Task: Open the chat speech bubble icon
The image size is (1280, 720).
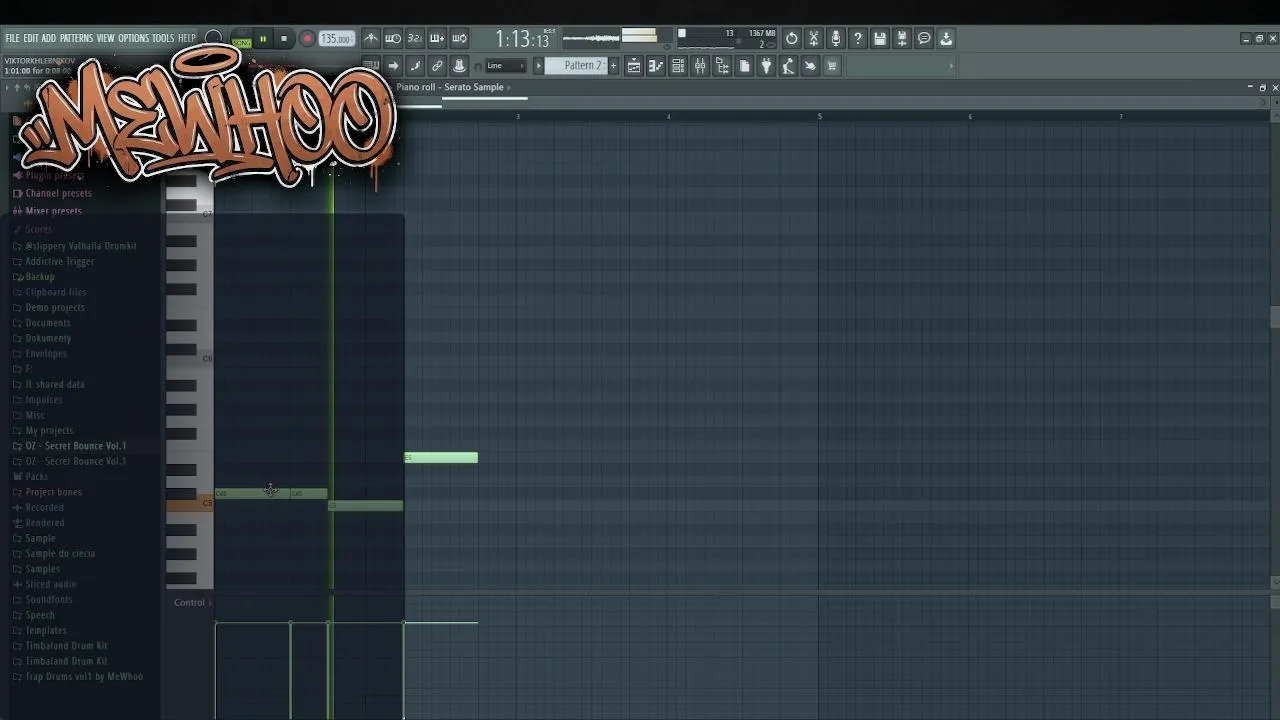Action: [x=924, y=39]
